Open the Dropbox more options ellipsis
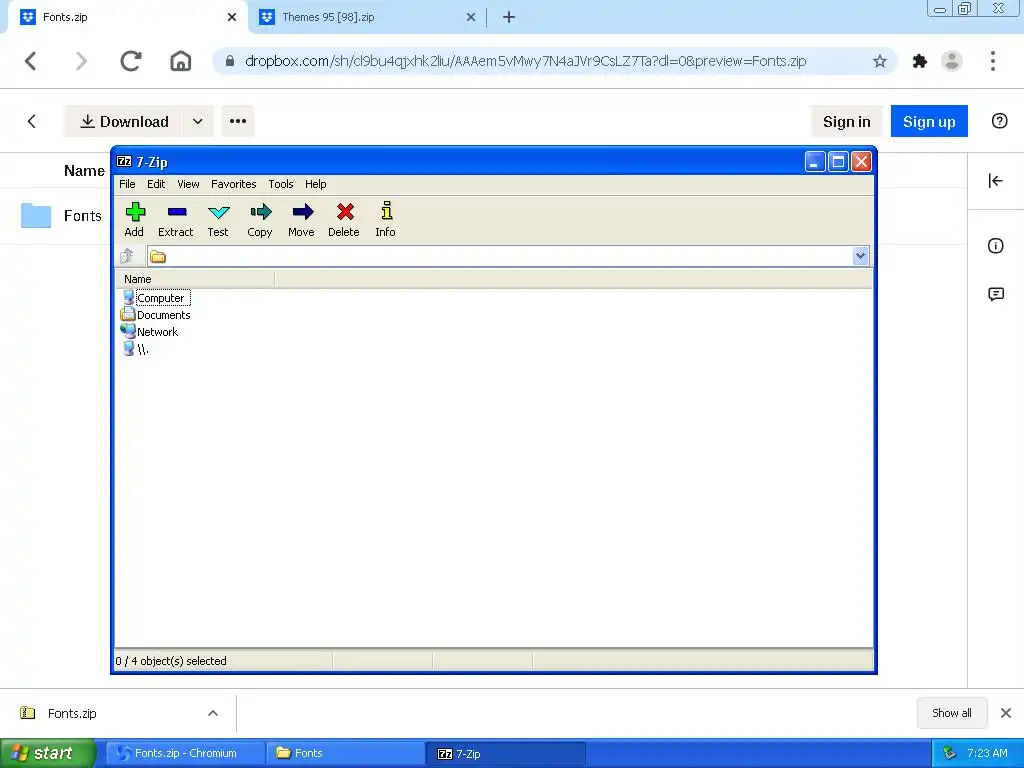 click(238, 121)
